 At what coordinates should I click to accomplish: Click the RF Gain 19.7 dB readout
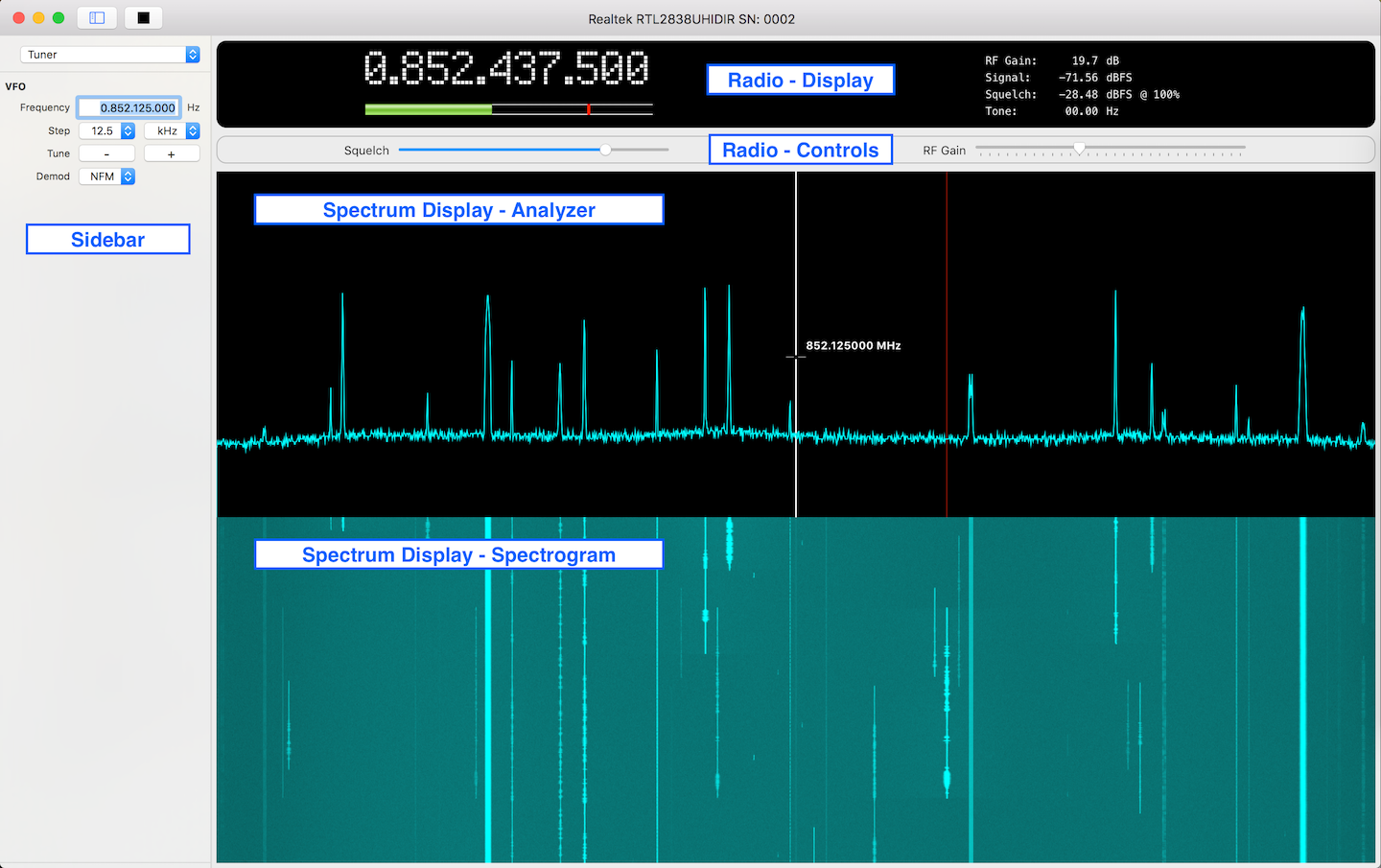click(1052, 60)
